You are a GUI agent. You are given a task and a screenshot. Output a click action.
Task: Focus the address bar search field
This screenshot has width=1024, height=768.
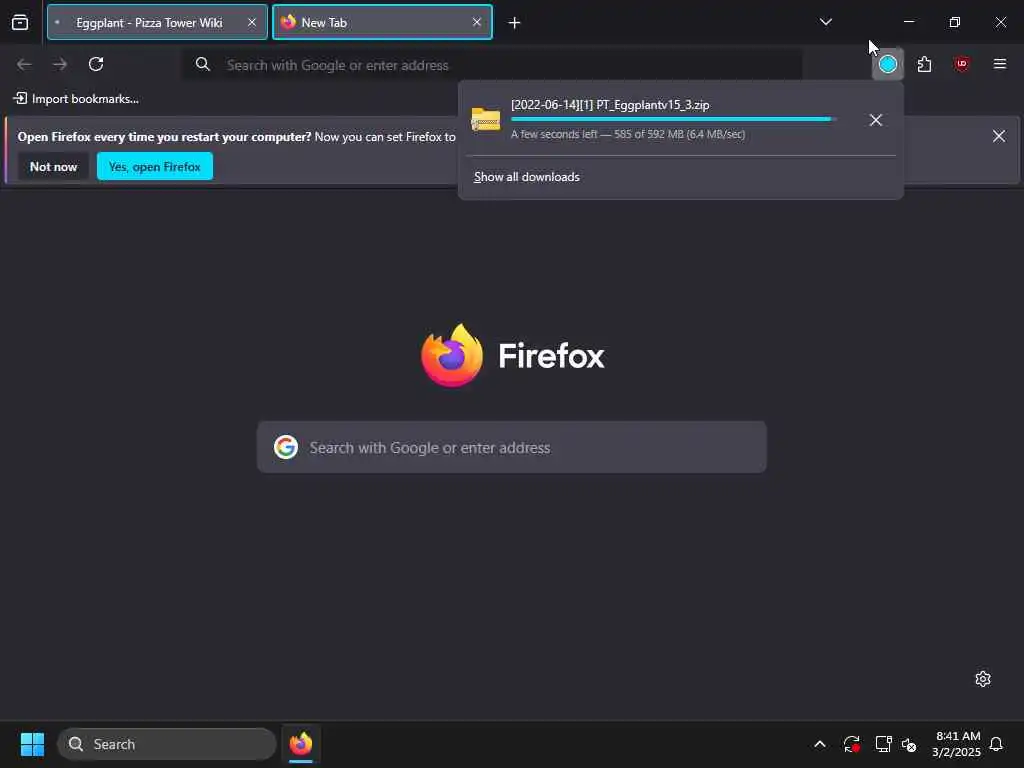tap(492, 65)
